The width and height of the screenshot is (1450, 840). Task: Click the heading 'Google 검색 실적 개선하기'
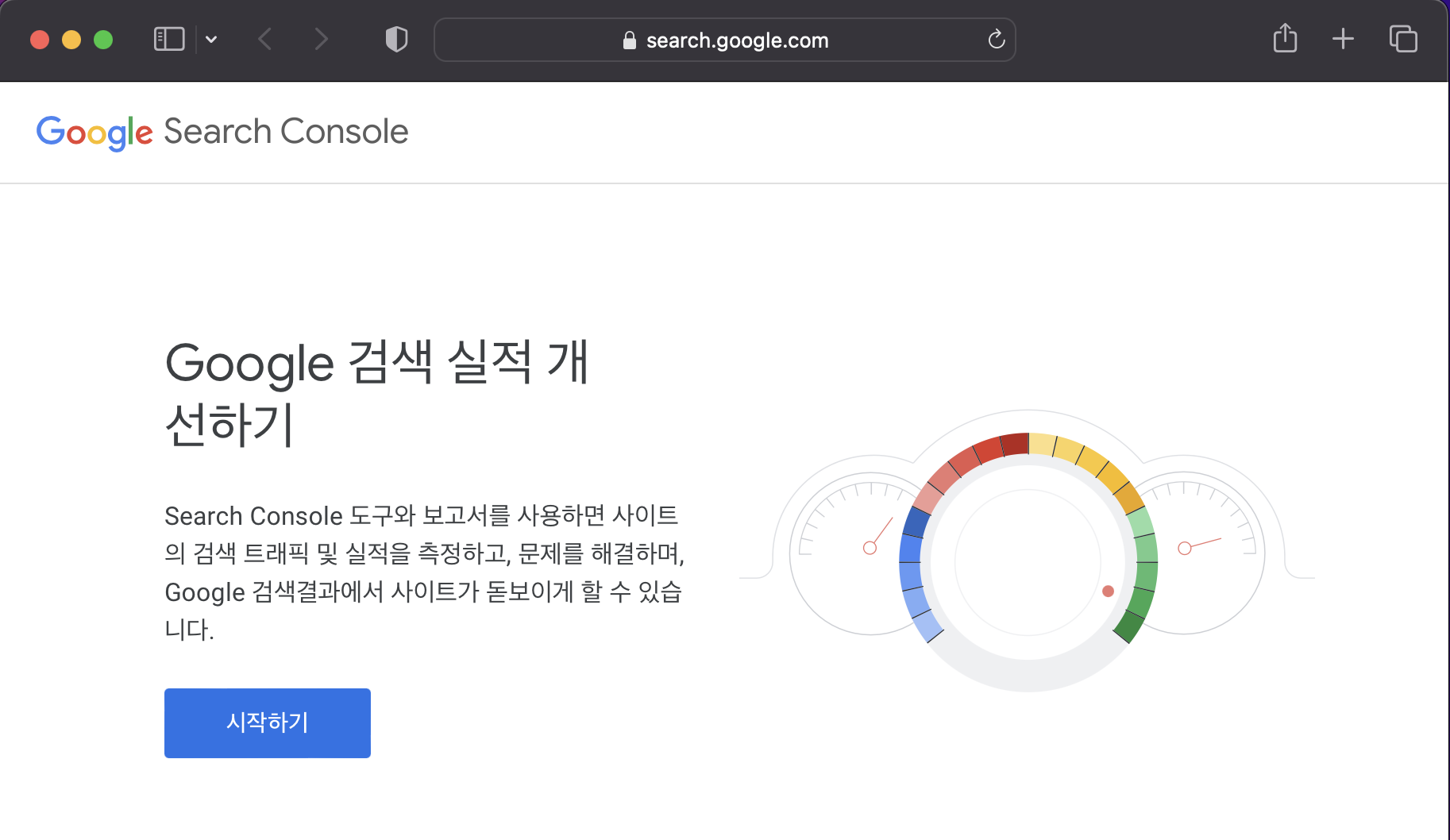377,393
